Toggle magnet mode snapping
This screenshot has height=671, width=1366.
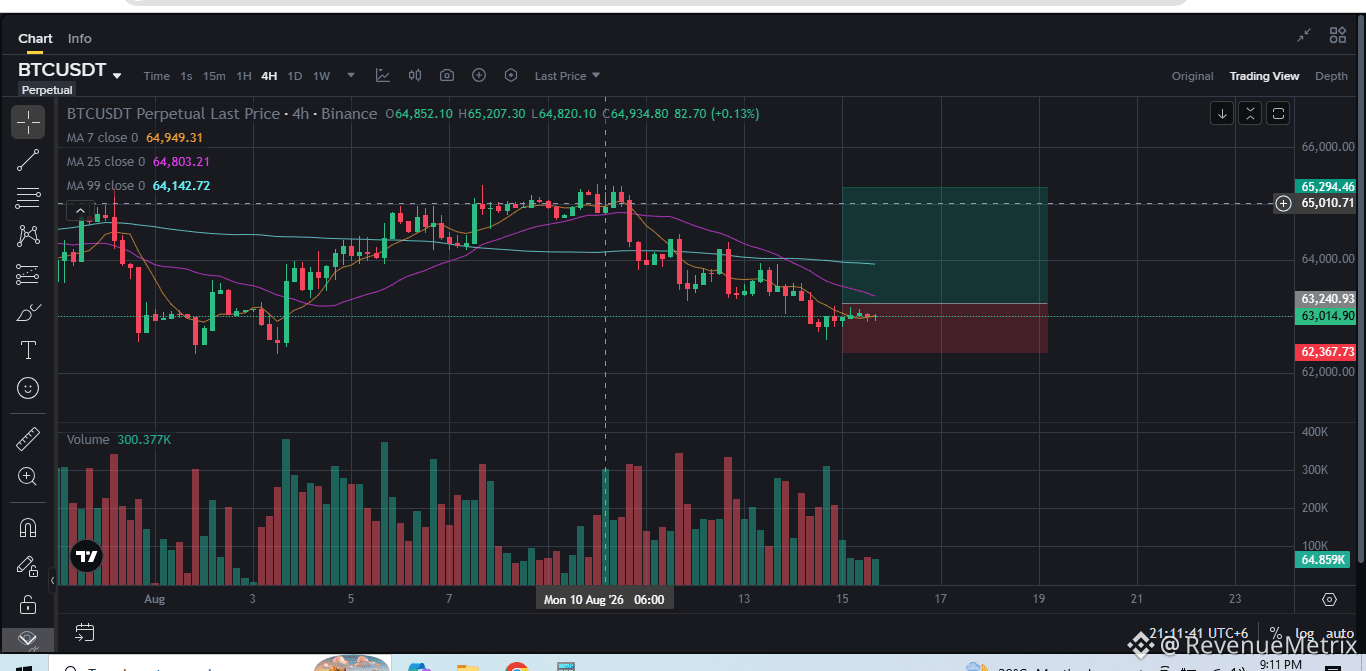[28, 527]
